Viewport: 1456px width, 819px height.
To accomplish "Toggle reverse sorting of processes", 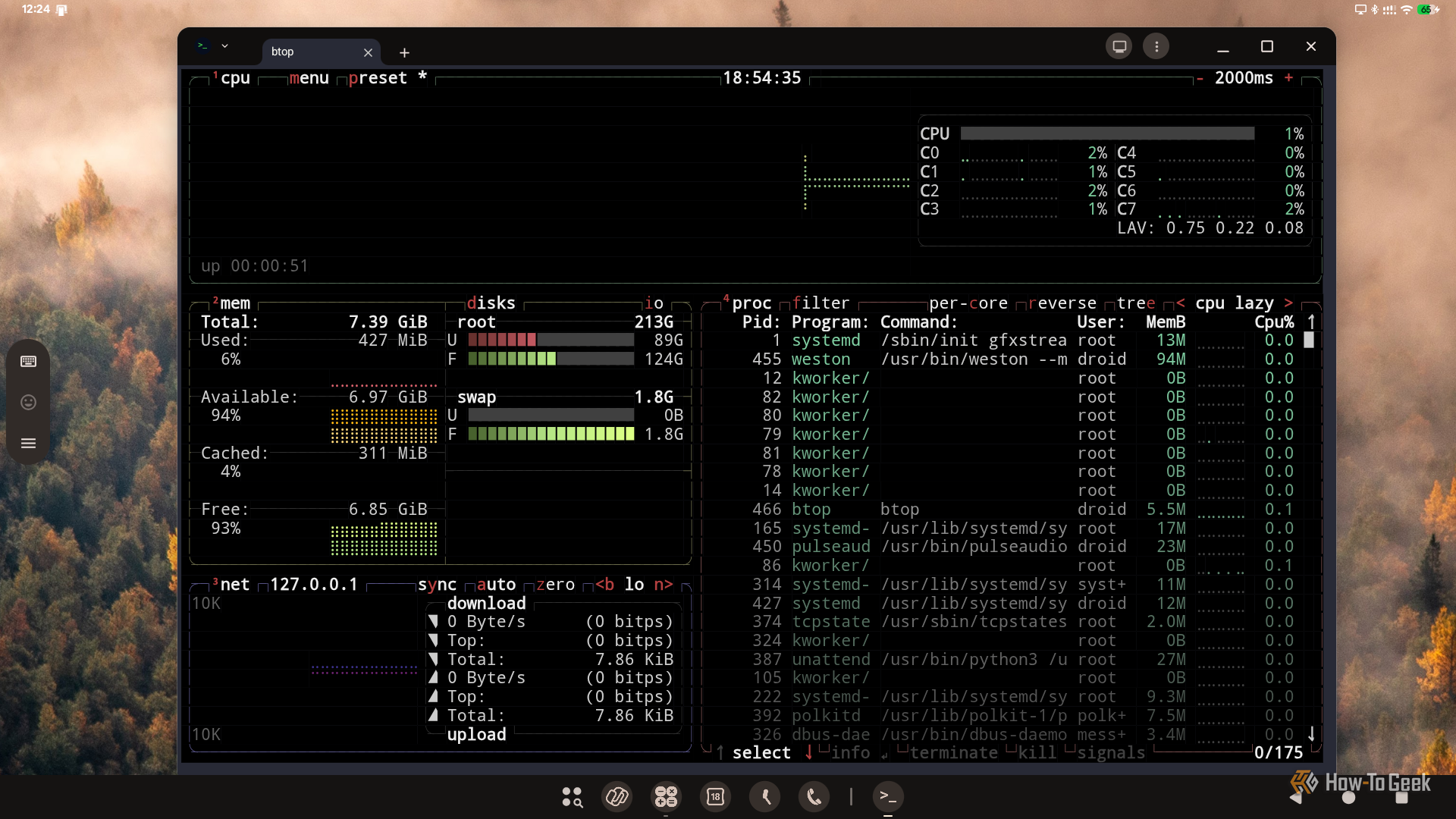I will [1062, 303].
